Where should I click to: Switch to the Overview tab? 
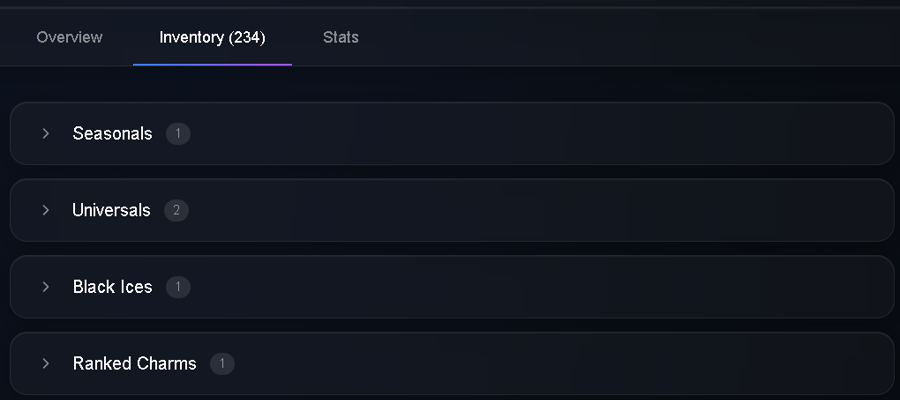pyautogui.click(x=69, y=37)
